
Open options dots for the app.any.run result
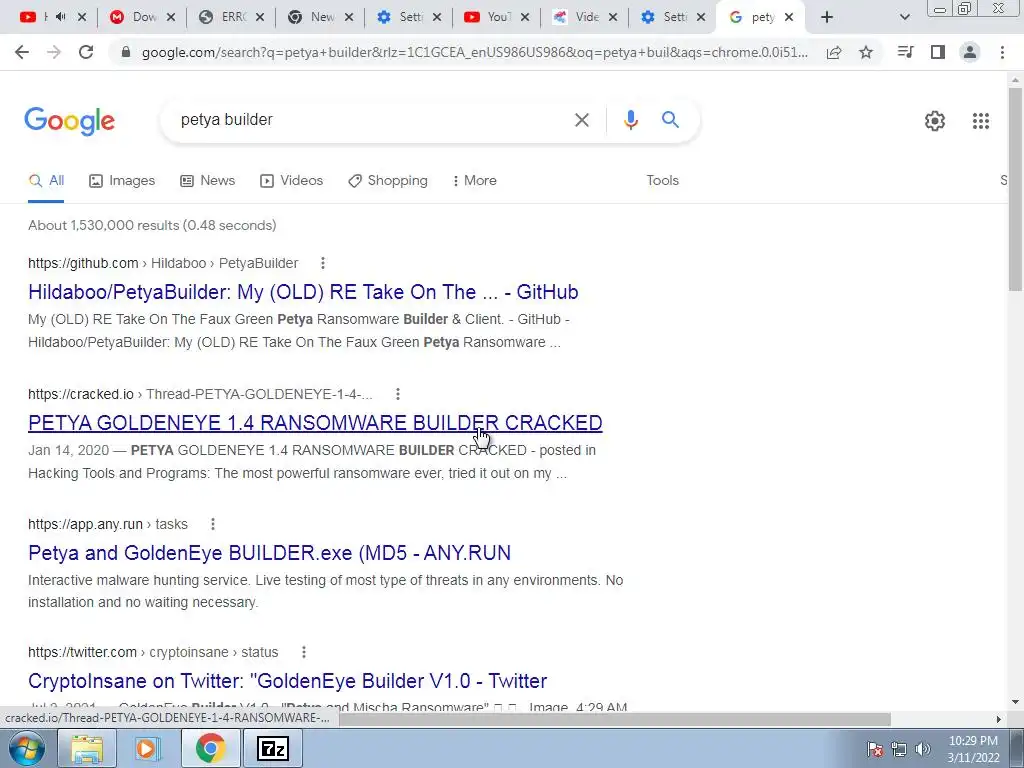coord(213,524)
